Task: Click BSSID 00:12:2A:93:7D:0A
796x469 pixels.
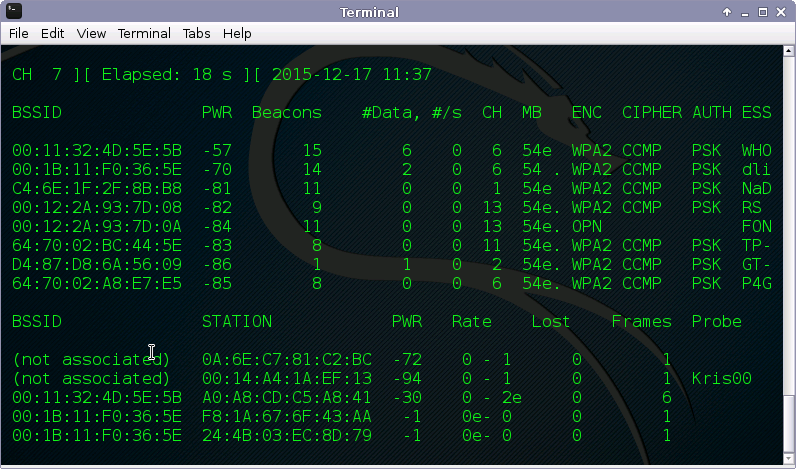Action: (97, 226)
